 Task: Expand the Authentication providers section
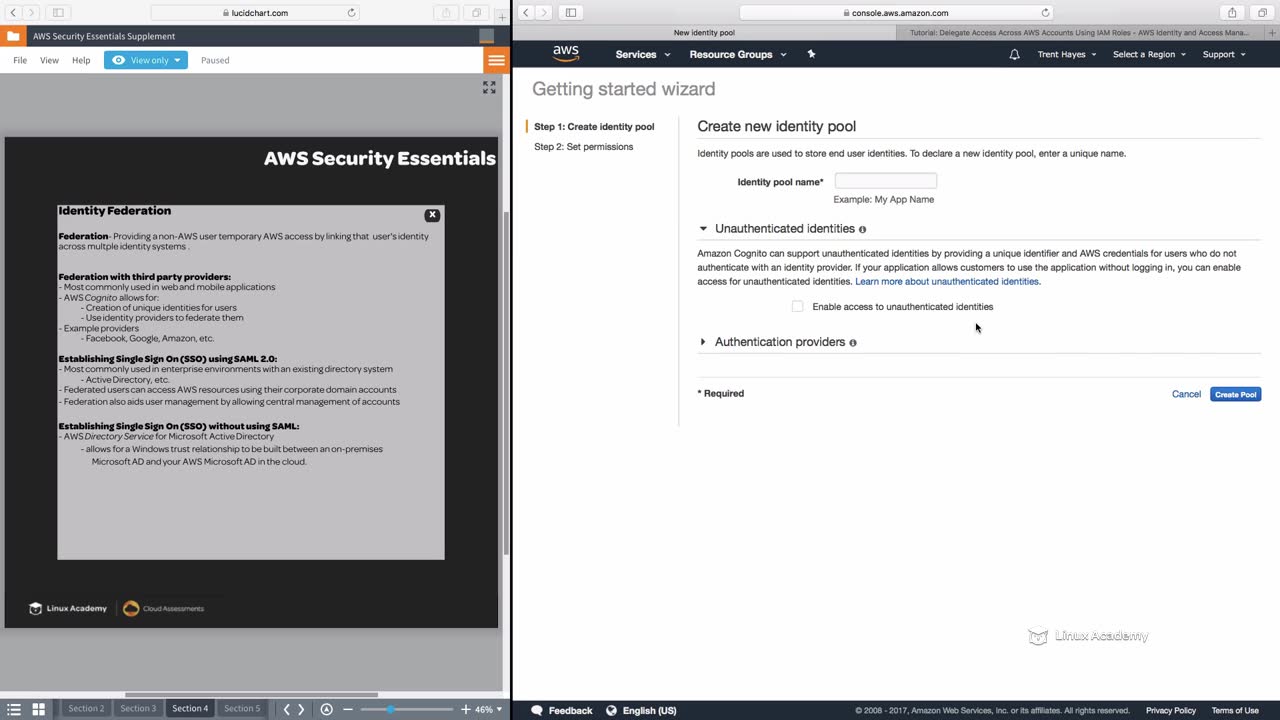(x=703, y=342)
